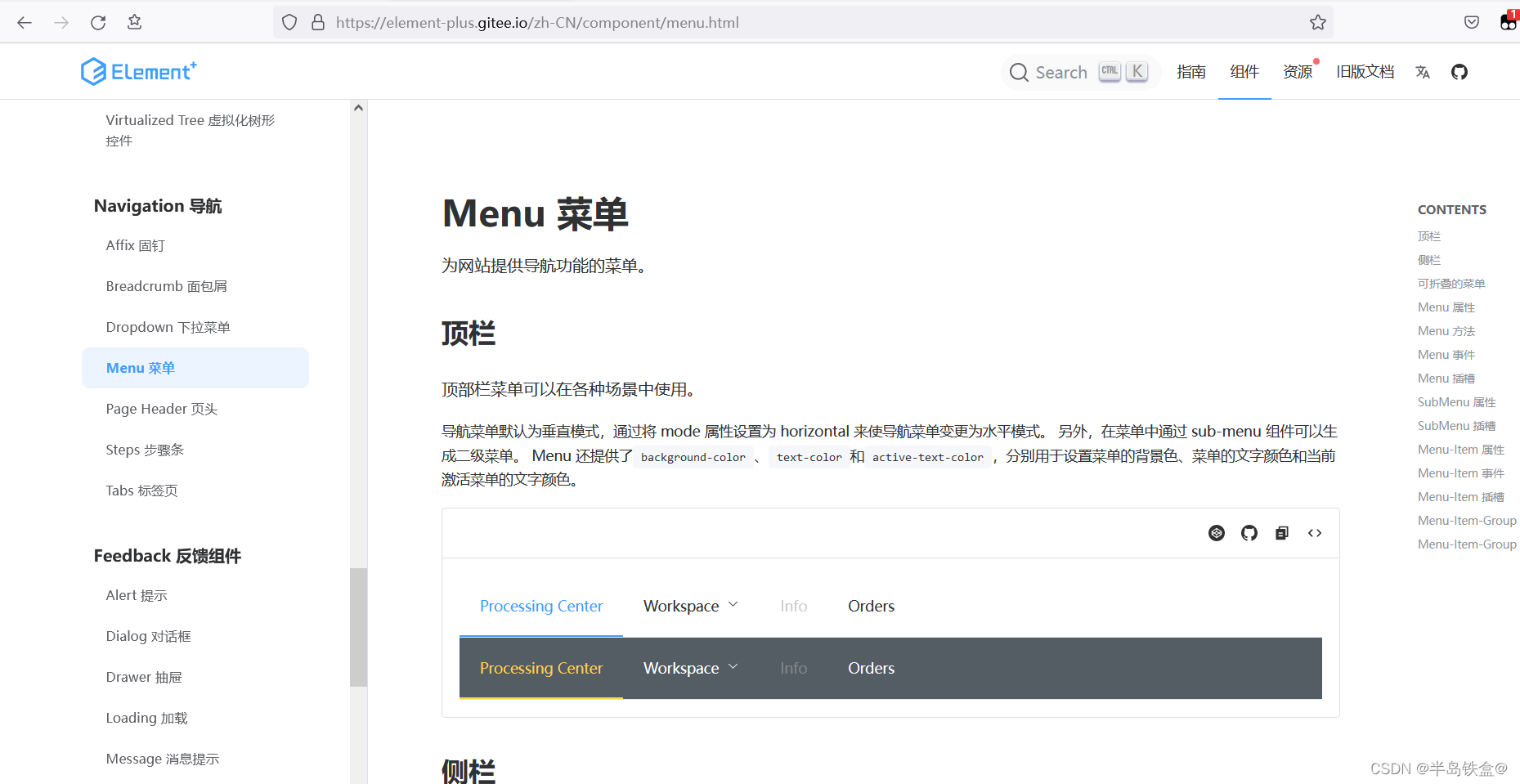The height and width of the screenshot is (784, 1520).
Task: Jump to 顶栏 in the contents list
Action: tap(1429, 236)
